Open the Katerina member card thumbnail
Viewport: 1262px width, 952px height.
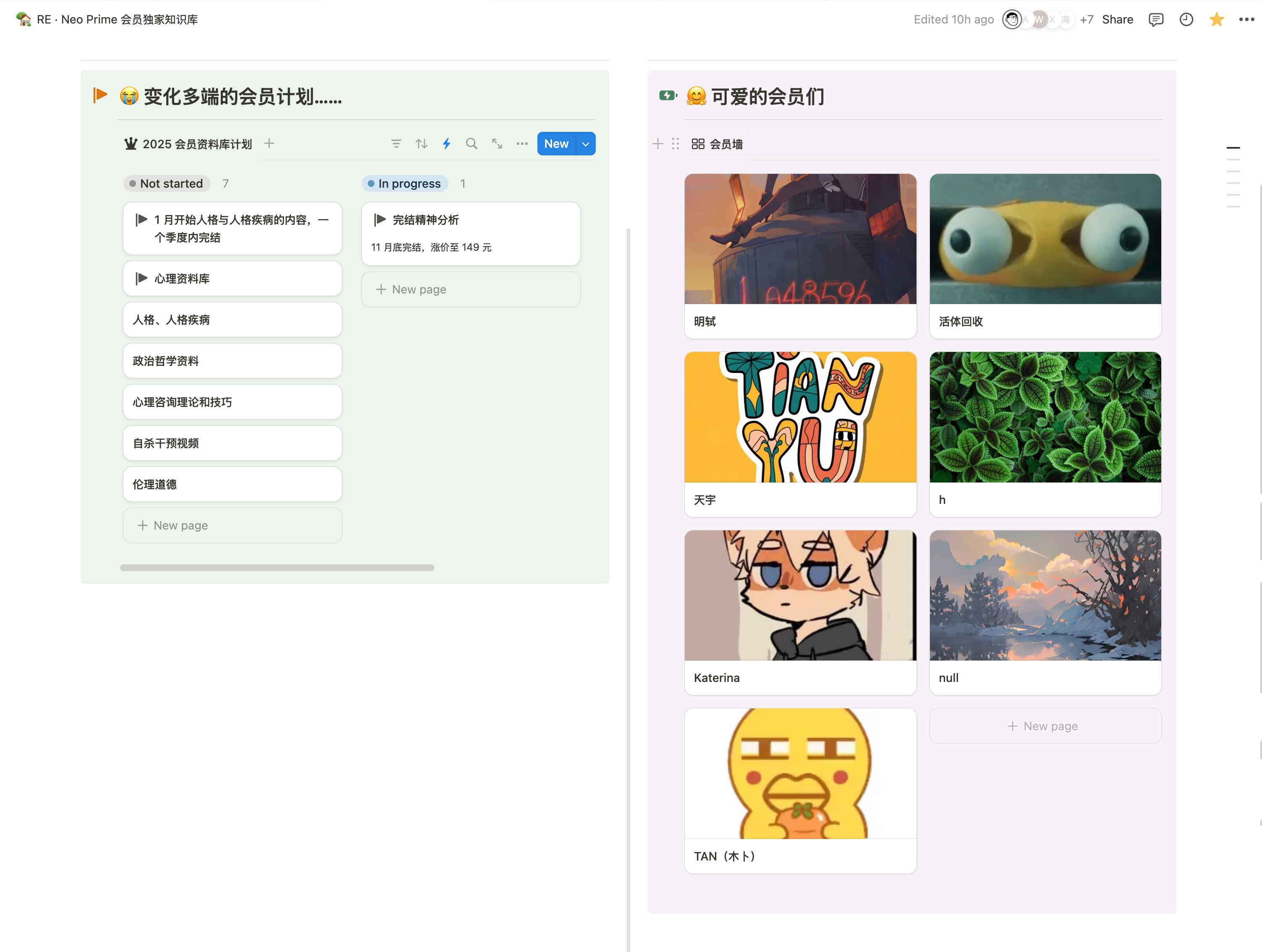800,595
